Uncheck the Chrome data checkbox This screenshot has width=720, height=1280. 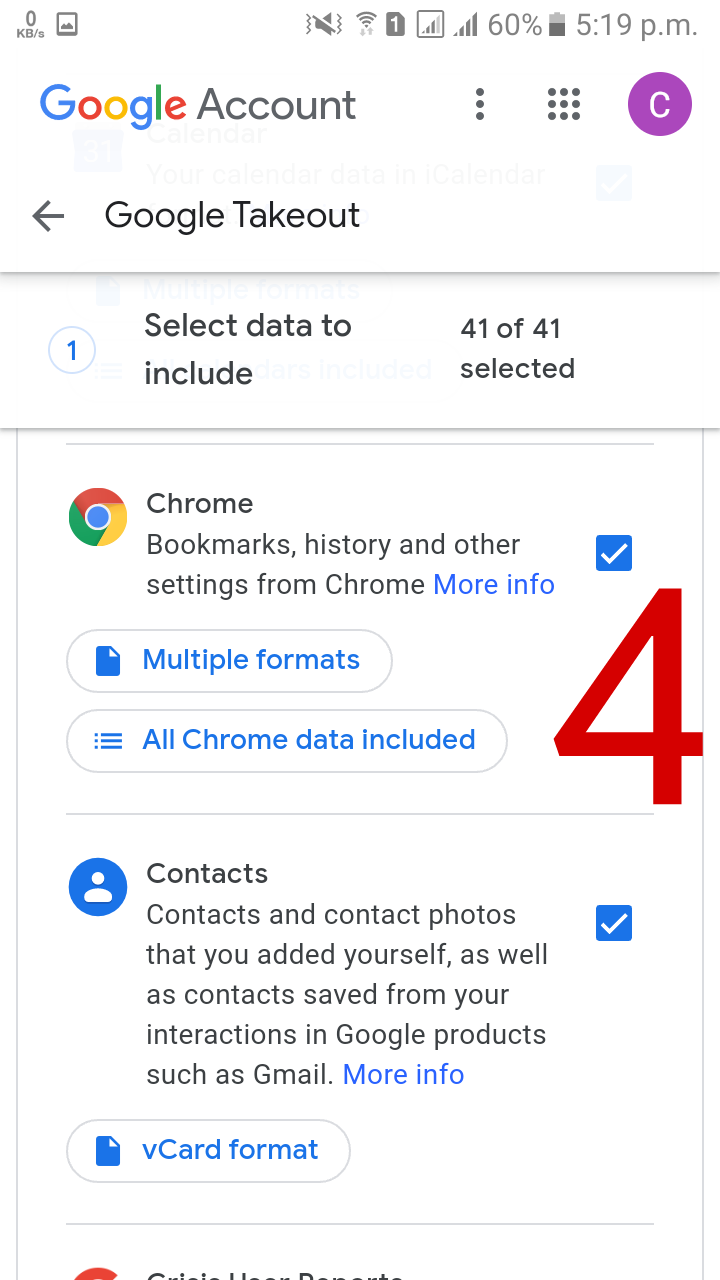point(614,553)
